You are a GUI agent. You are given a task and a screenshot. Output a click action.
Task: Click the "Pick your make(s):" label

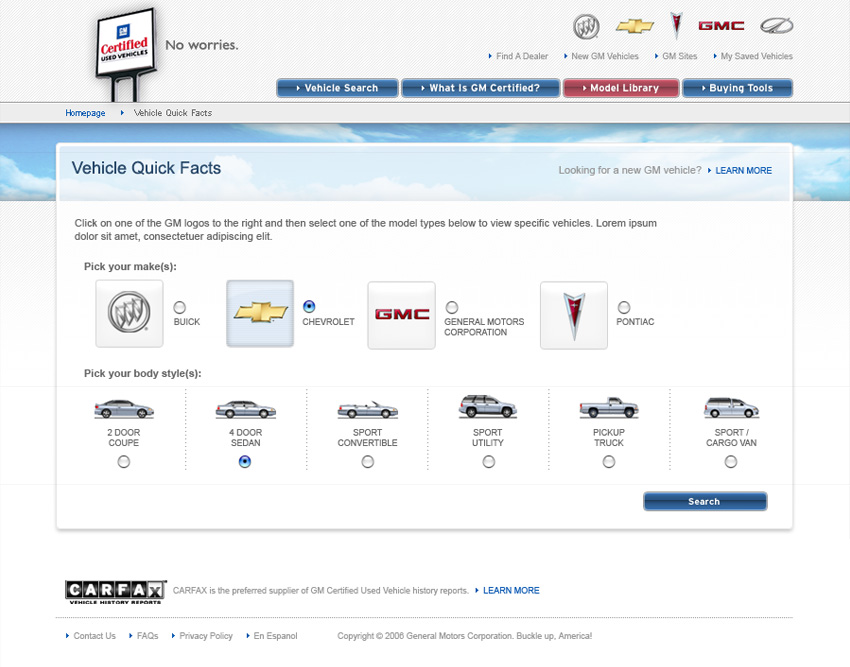pyautogui.click(x=130, y=267)
